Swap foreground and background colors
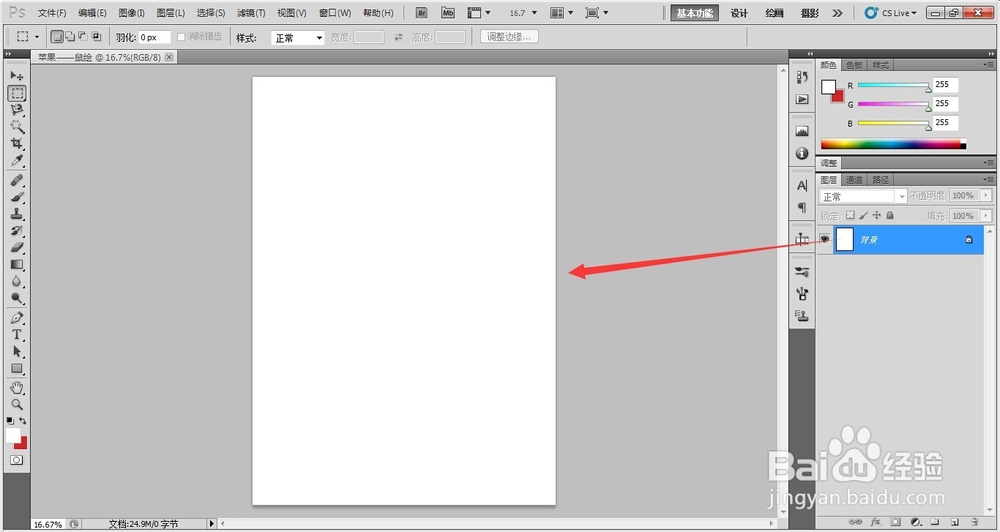This screenshot has width=1000, height=532. click(x=23, y=420)
